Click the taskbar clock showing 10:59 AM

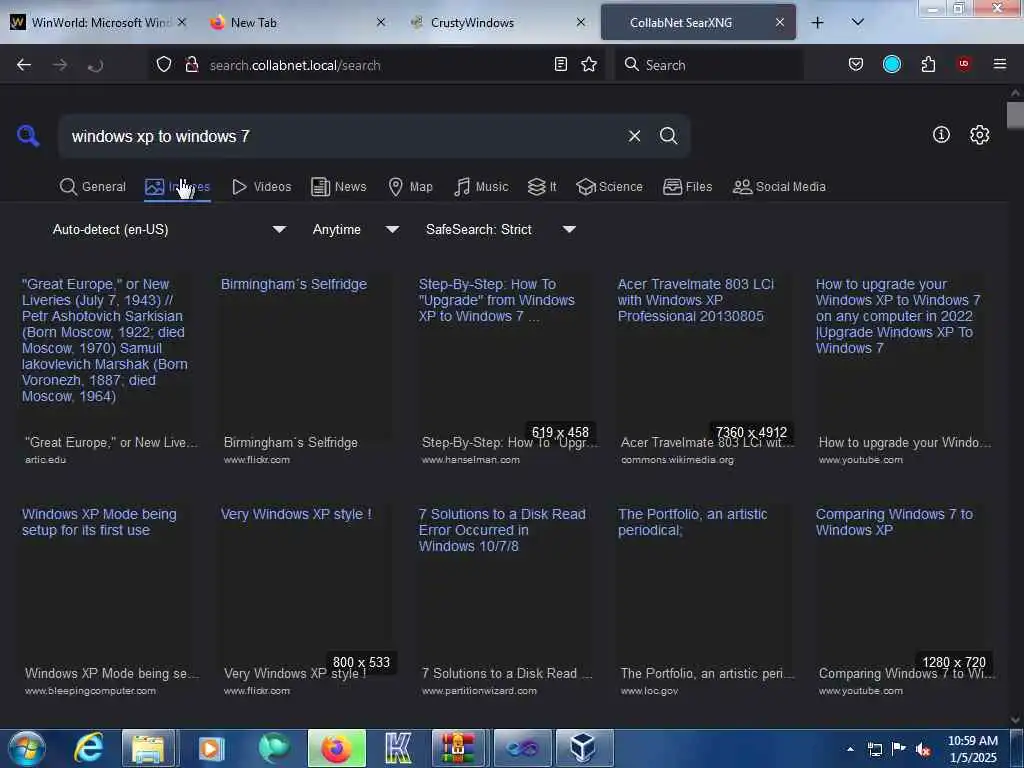(x=972, y=748)
